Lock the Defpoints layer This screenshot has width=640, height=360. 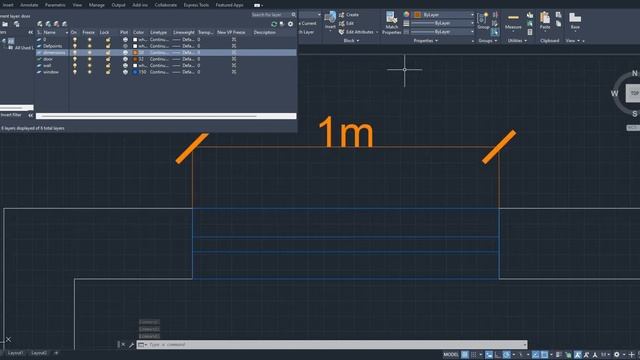pos(108,46)
